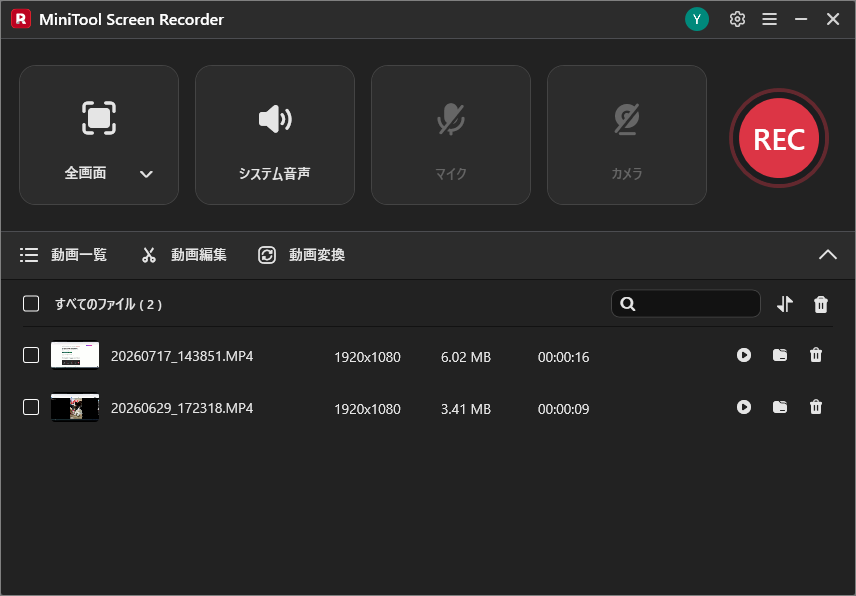Expand the 全画面 recording area dropdown
Image resolution: width=856 pixels, height=596 pixels.
(146, 174)
